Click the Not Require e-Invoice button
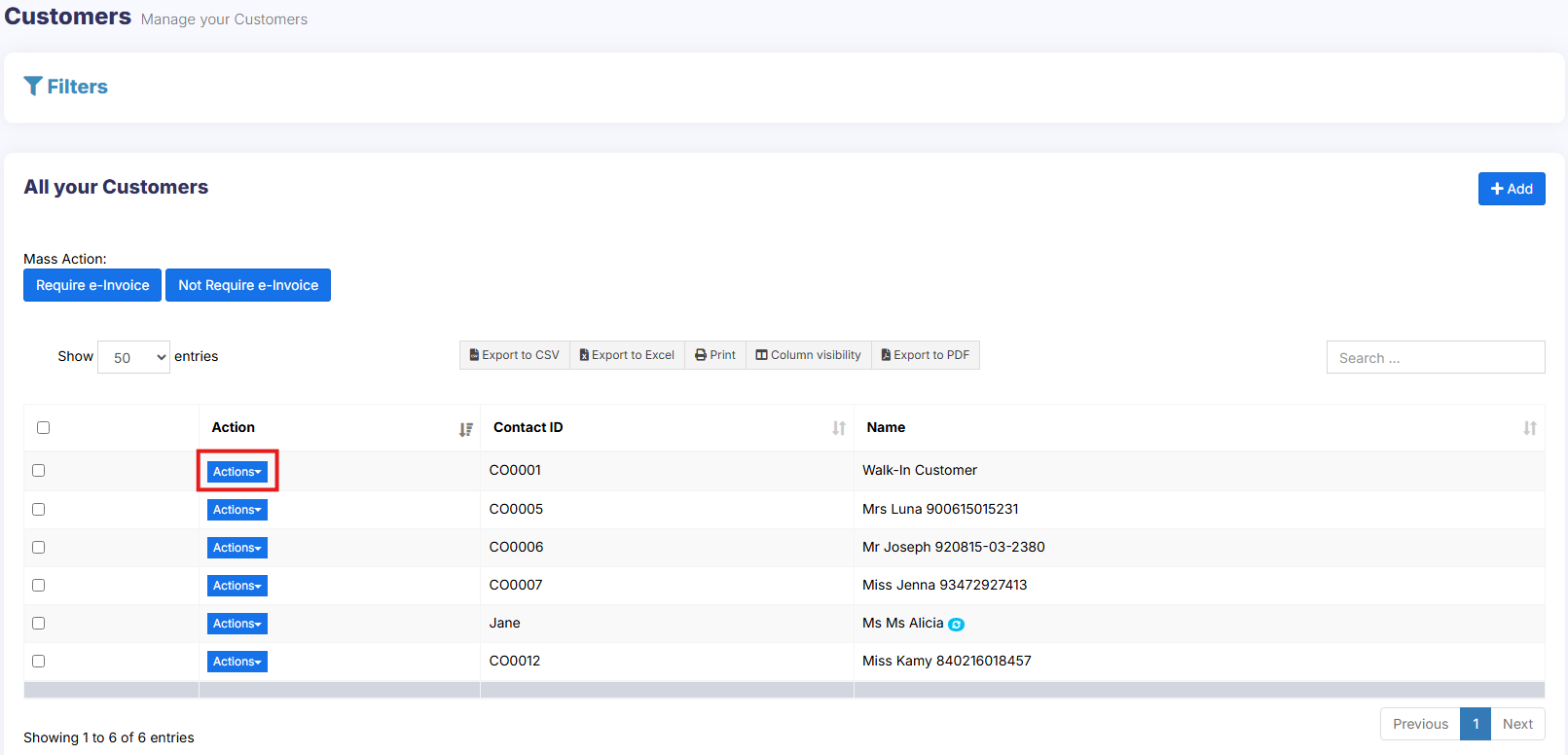This screenshot has height=755, width=1568. (248, 285)
